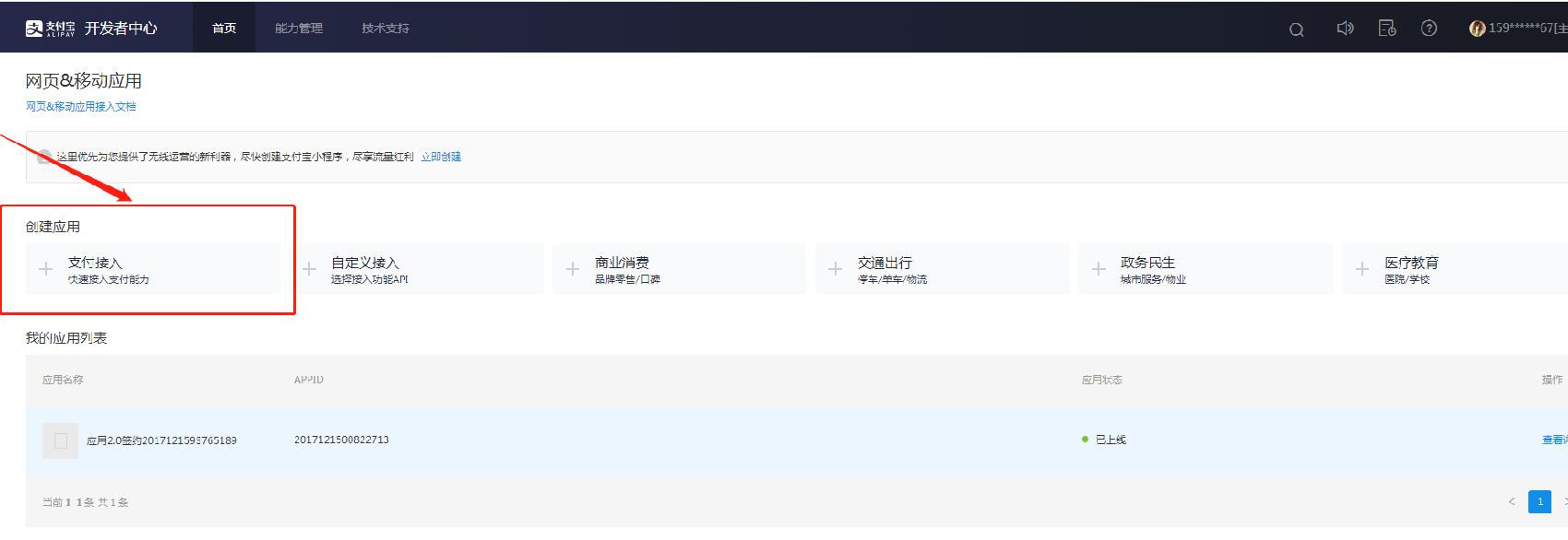The image size is (1568, 540).
Task: Open 技术支持 menu
Action: 386,29
